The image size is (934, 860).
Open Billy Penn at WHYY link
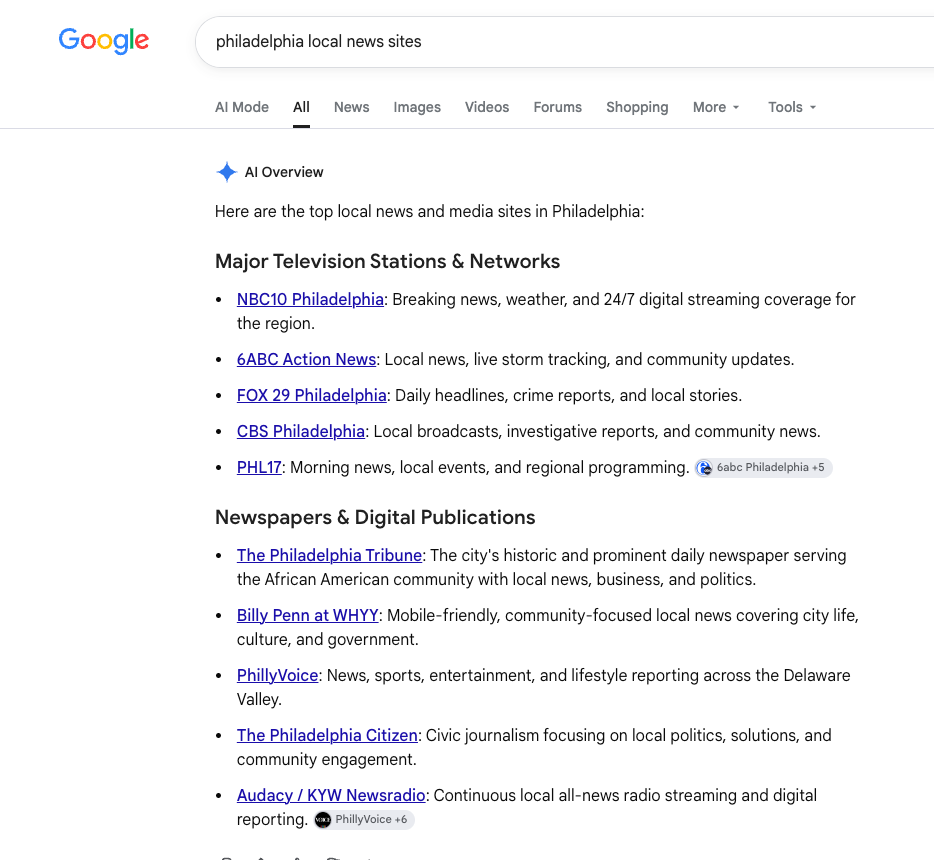307,615
